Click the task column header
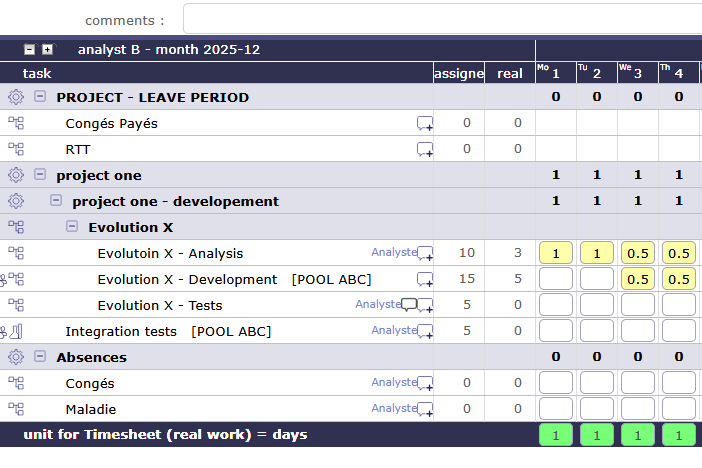 coord(37,73)
